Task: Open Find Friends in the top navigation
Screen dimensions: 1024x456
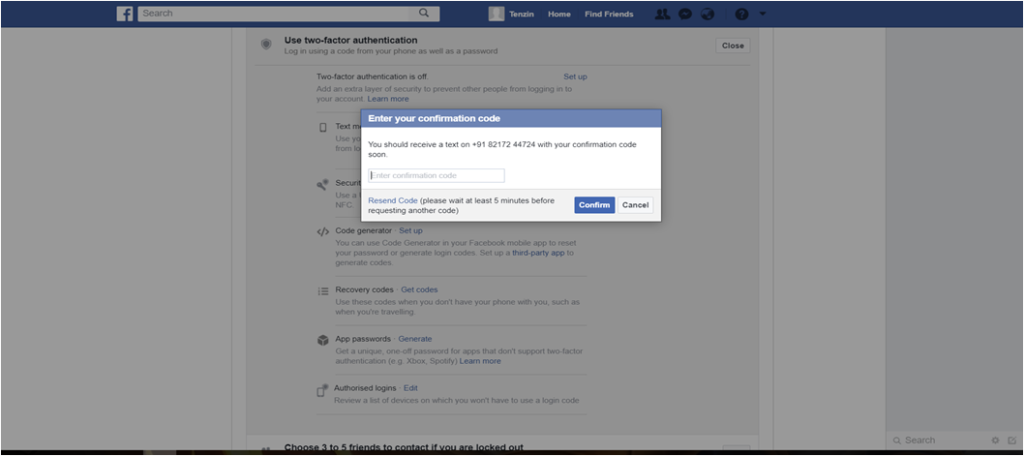Action: (x=609, y=14)
